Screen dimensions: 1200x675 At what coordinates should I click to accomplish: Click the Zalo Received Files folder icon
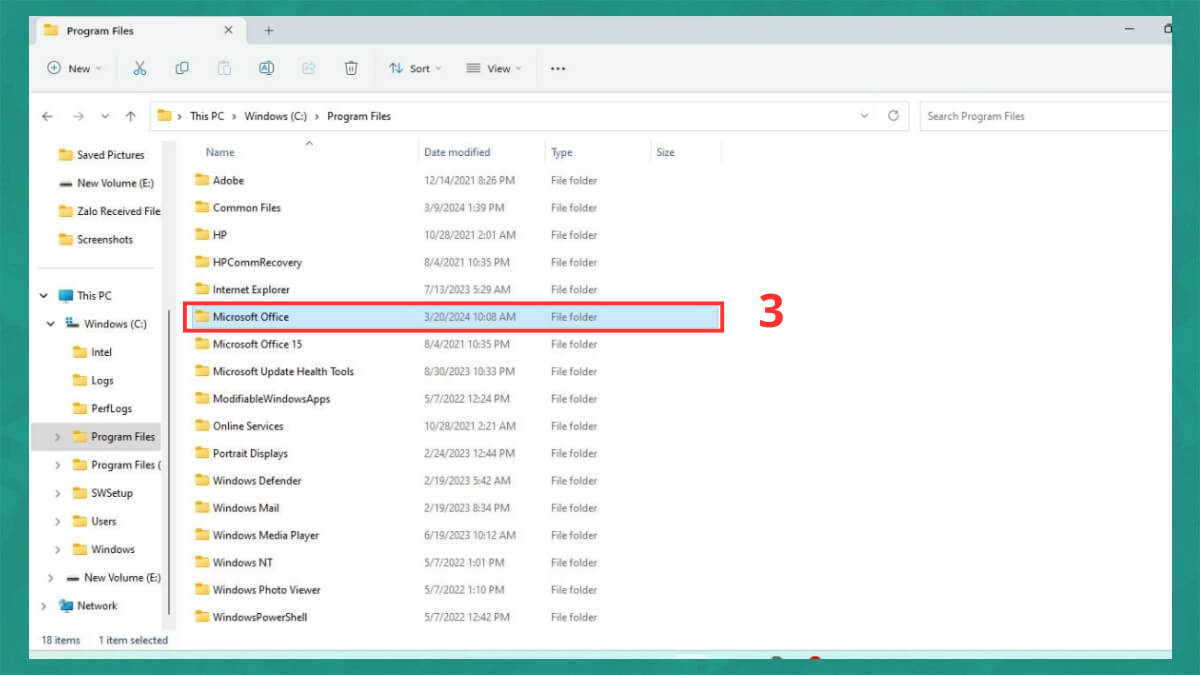click(x=66, y=212)
